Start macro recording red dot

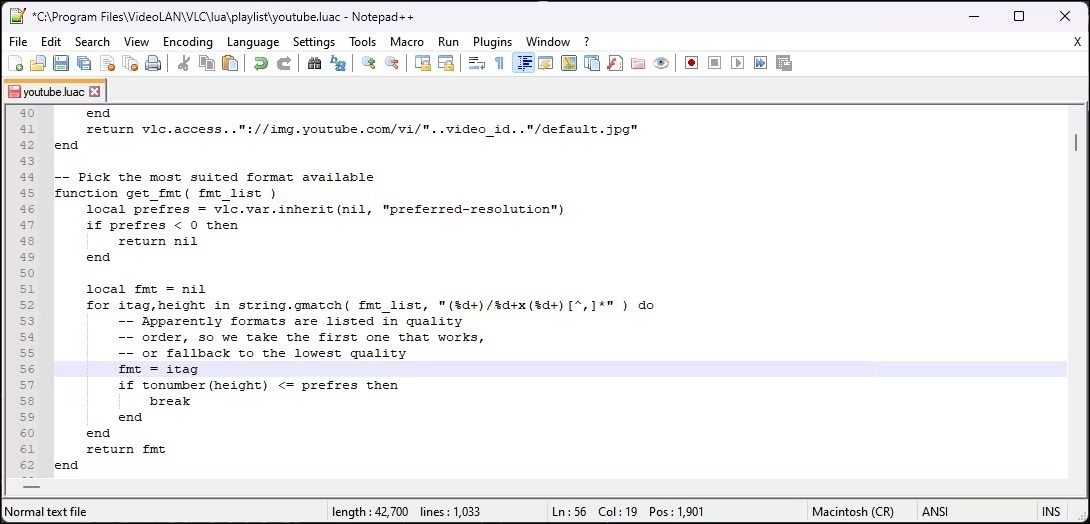point(691,63)
